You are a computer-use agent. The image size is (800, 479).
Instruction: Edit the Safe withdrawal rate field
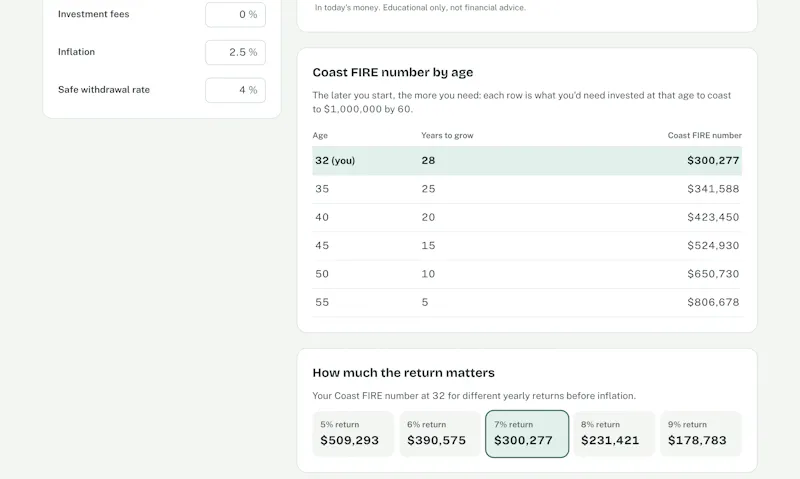[x=235, y=90]
